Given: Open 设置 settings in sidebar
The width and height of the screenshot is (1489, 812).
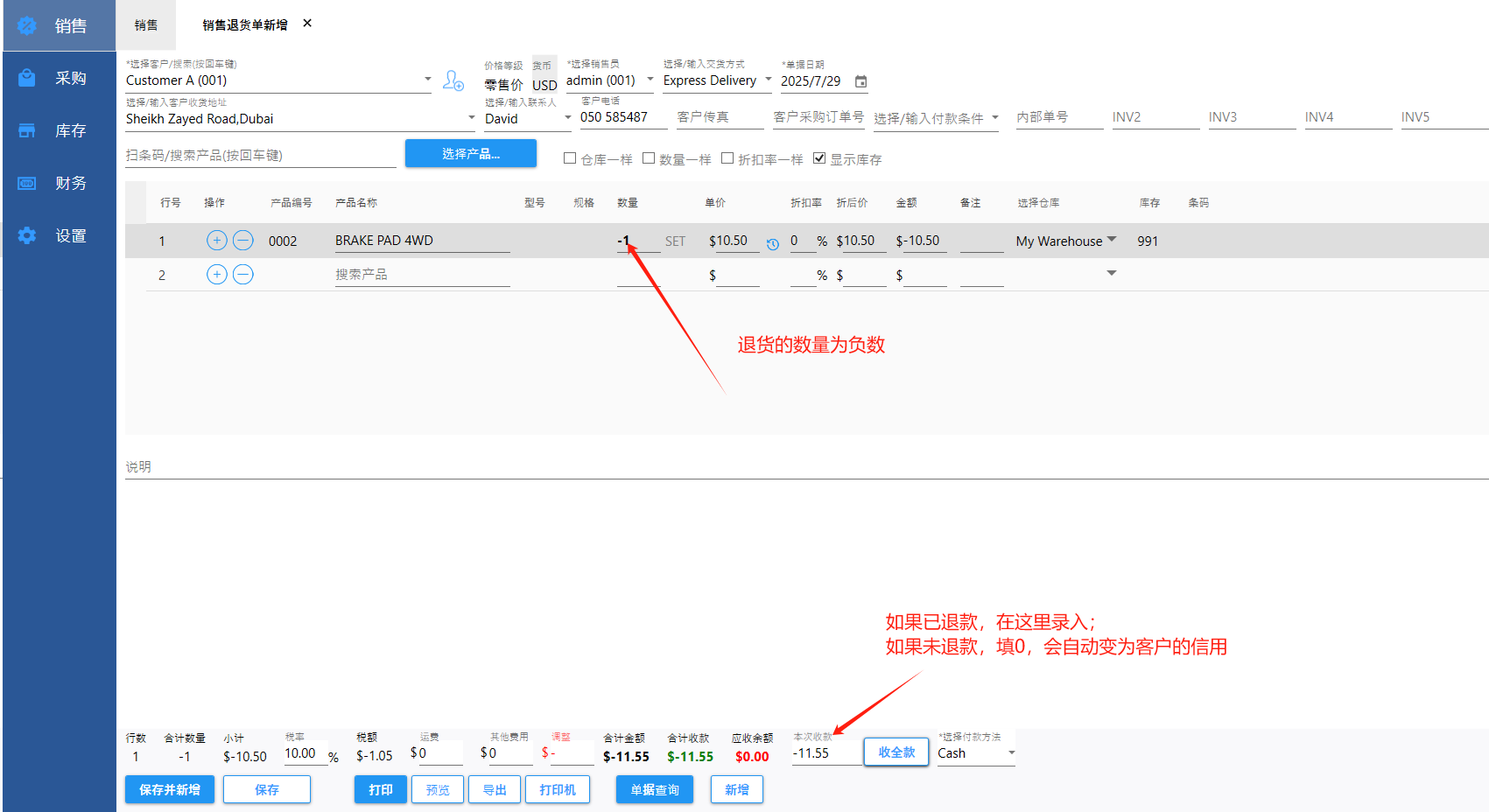Looking at the screenshot, I should click(x=59, y=235).
